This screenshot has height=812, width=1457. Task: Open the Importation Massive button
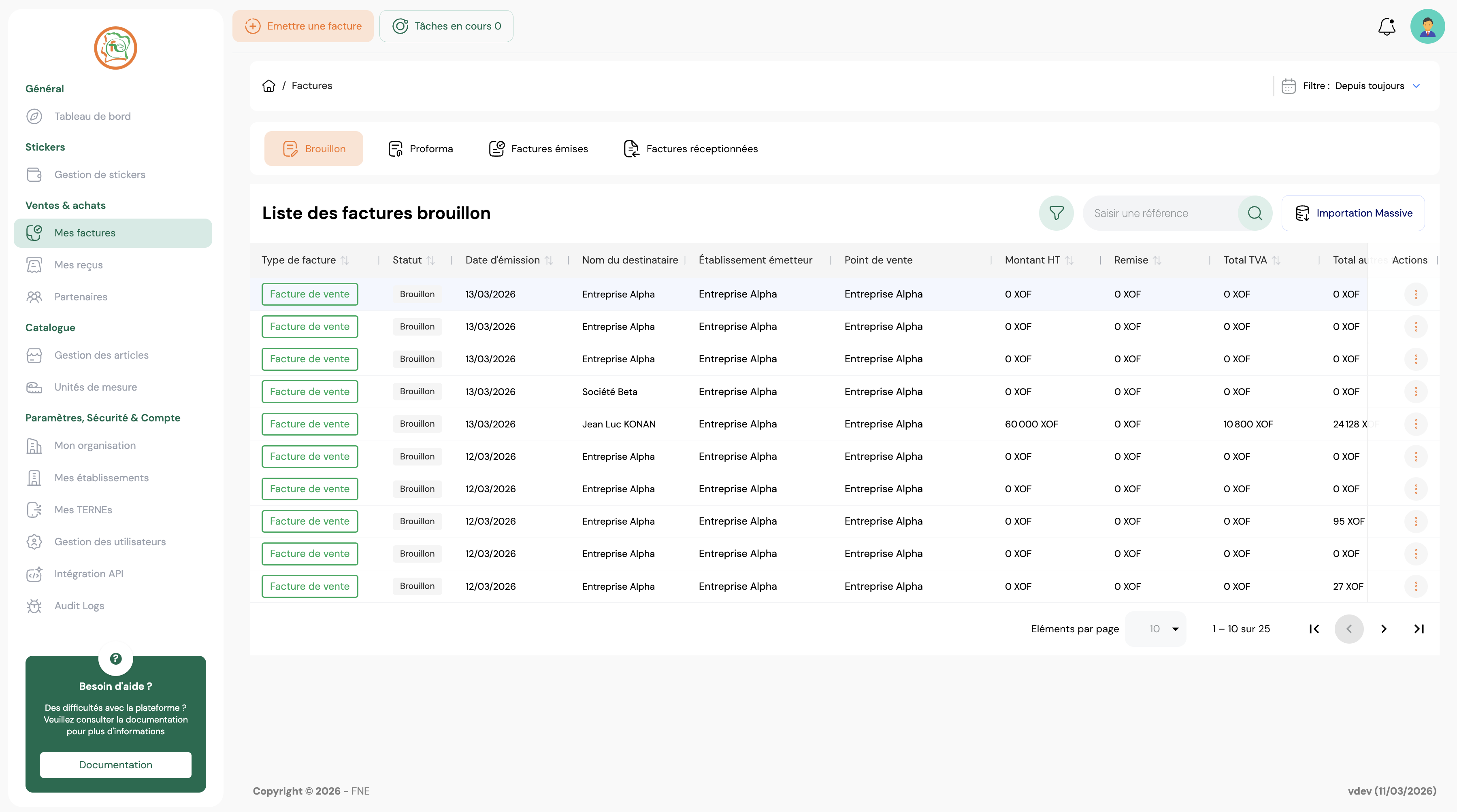click(1353, 213)
